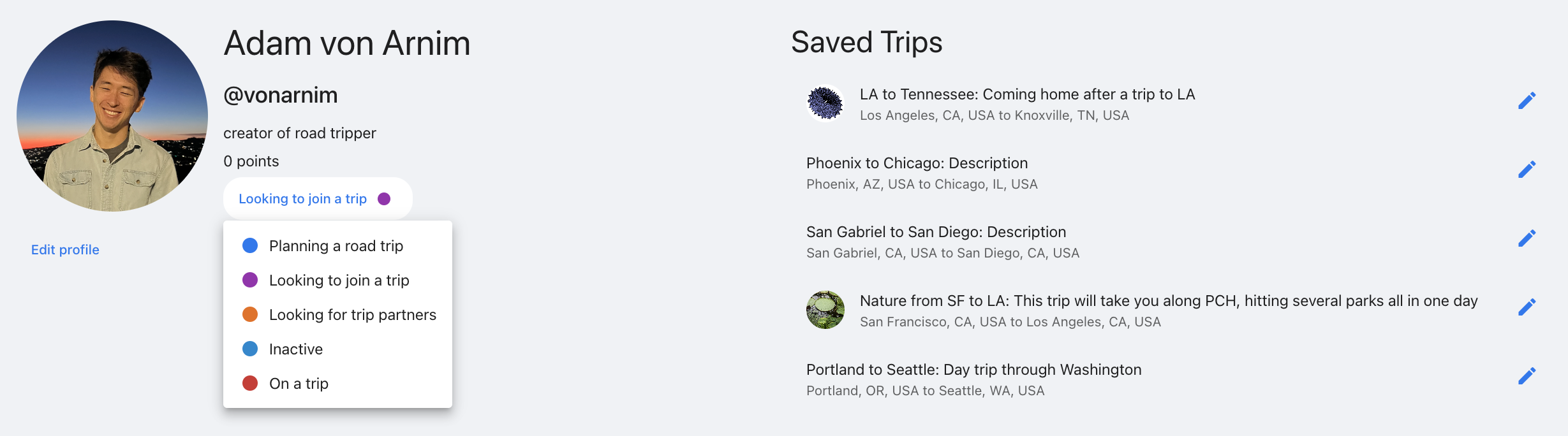Click the red dot beside On a trip
1568x436 pixels.
250,383
